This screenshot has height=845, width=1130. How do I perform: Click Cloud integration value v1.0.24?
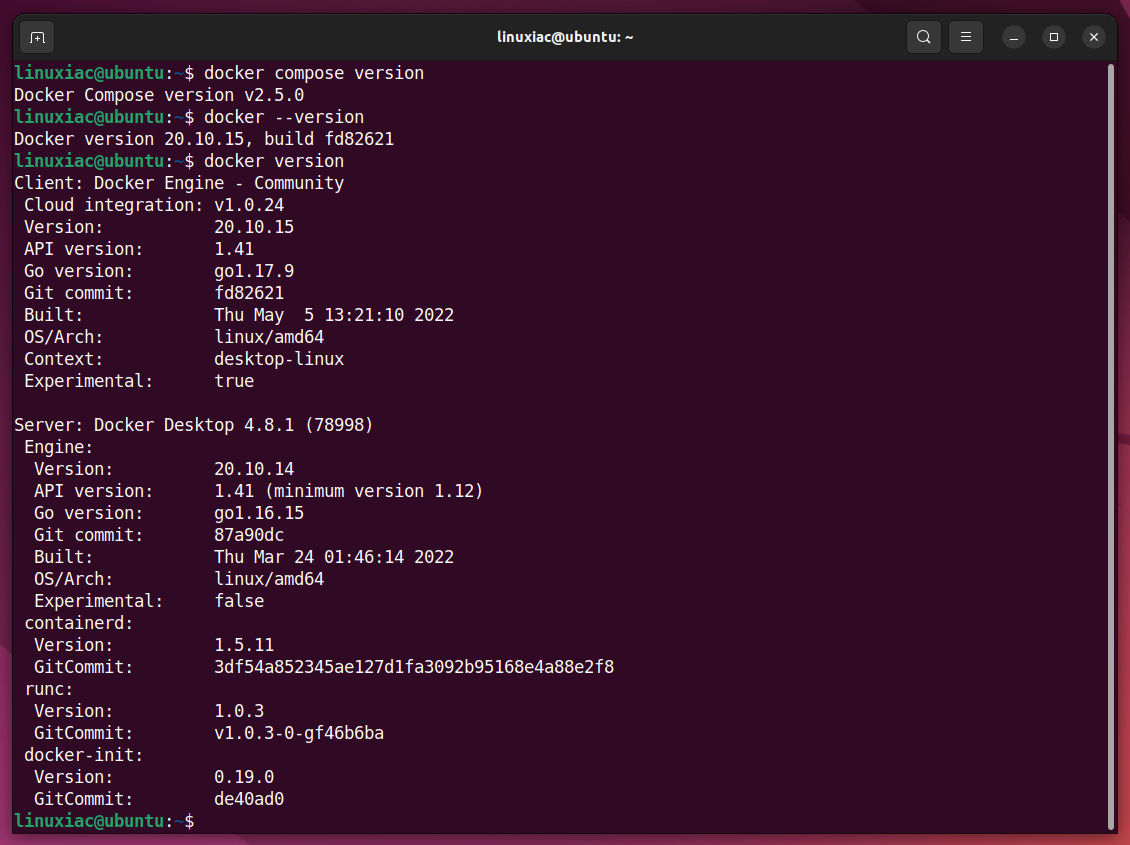coord(249,205)
